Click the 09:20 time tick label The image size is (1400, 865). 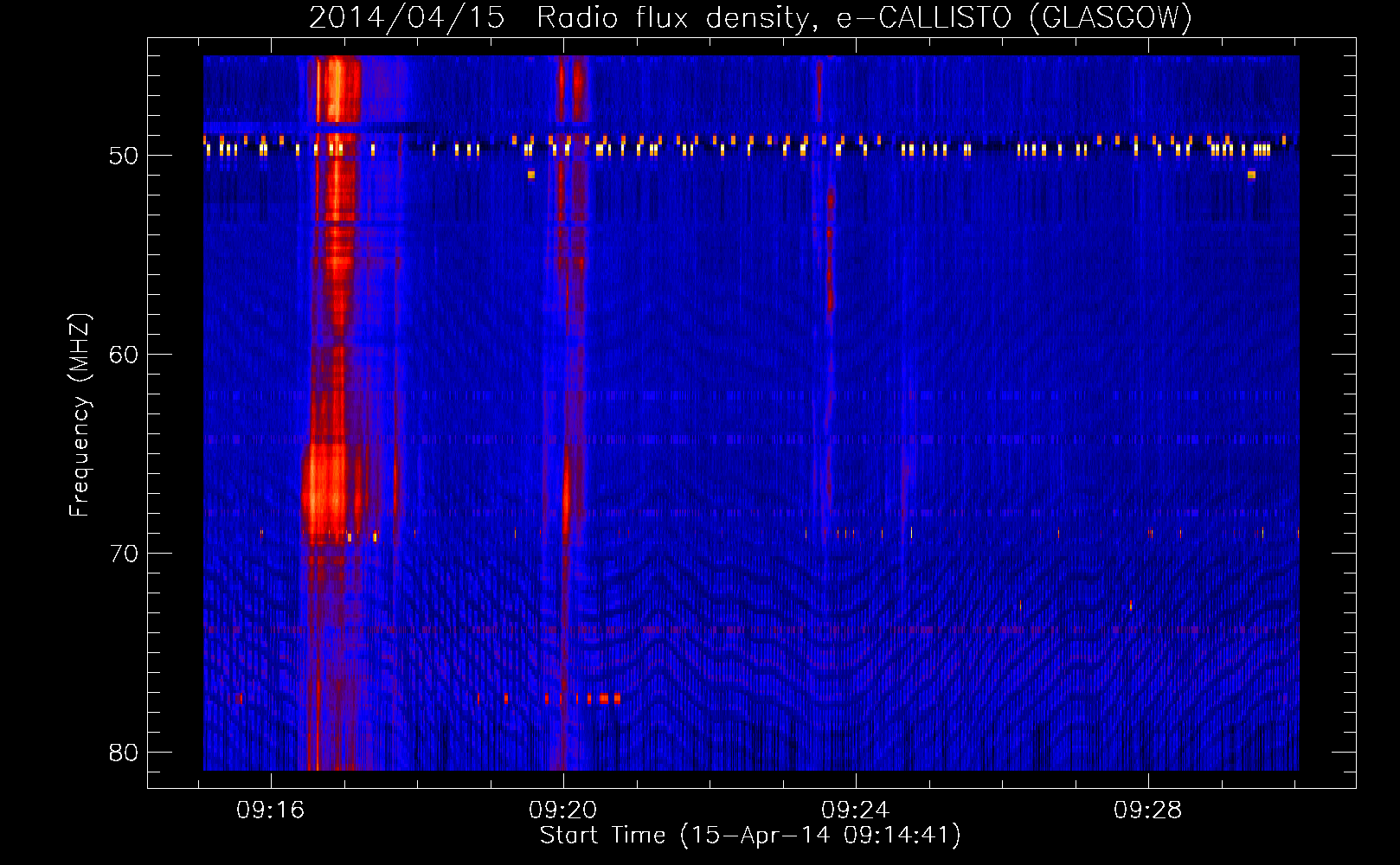coord(563,811)
